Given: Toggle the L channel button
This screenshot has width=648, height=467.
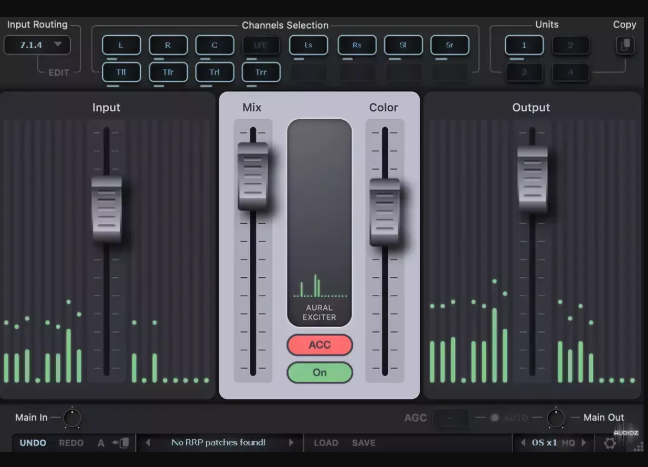Looking at the screenshot, I should click(121, 45).
